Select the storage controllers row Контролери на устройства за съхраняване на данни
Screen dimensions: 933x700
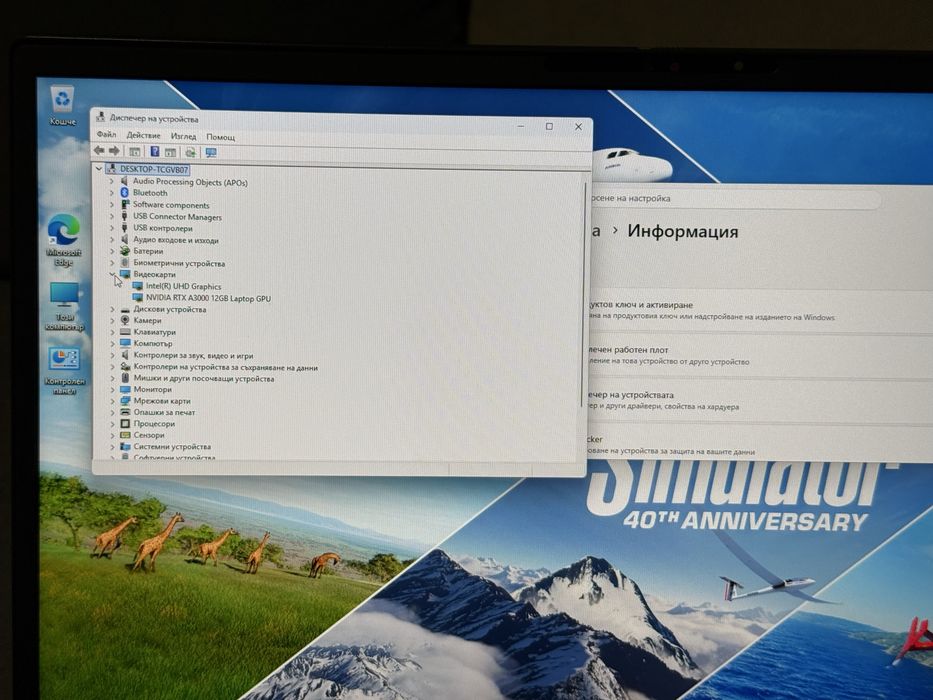coord(226,367)
